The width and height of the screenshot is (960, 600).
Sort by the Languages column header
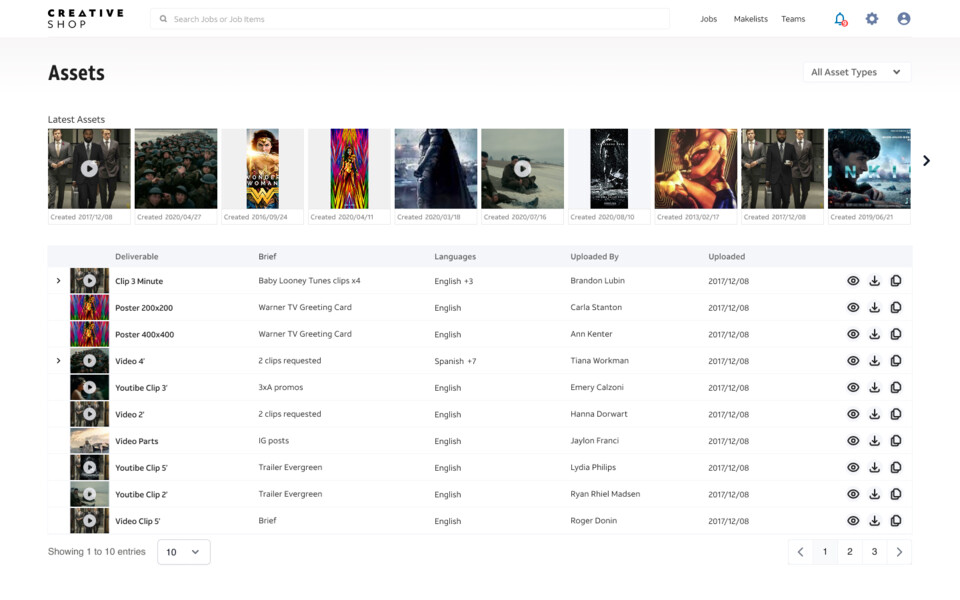click(x=455, y=257)
